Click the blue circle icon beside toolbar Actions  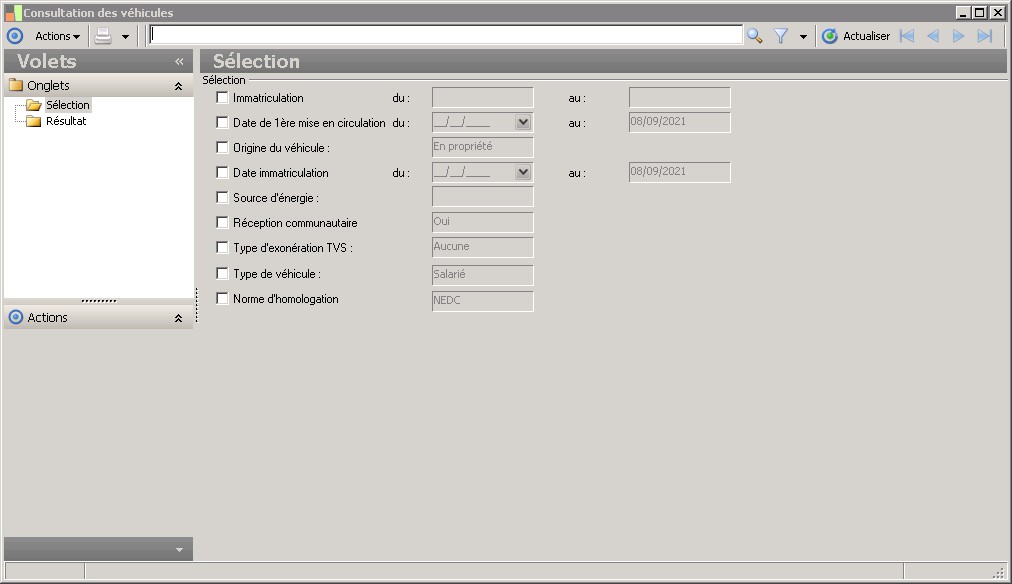coord(15,36)
